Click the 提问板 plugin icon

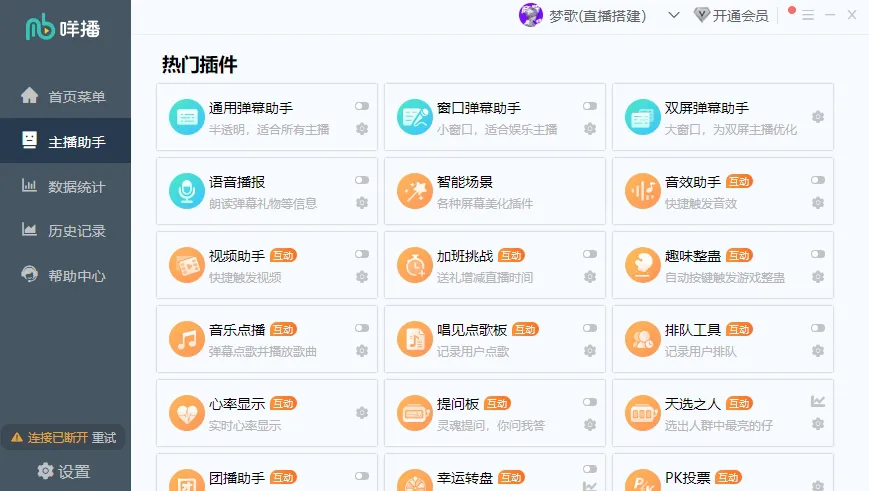click(415, 413)
